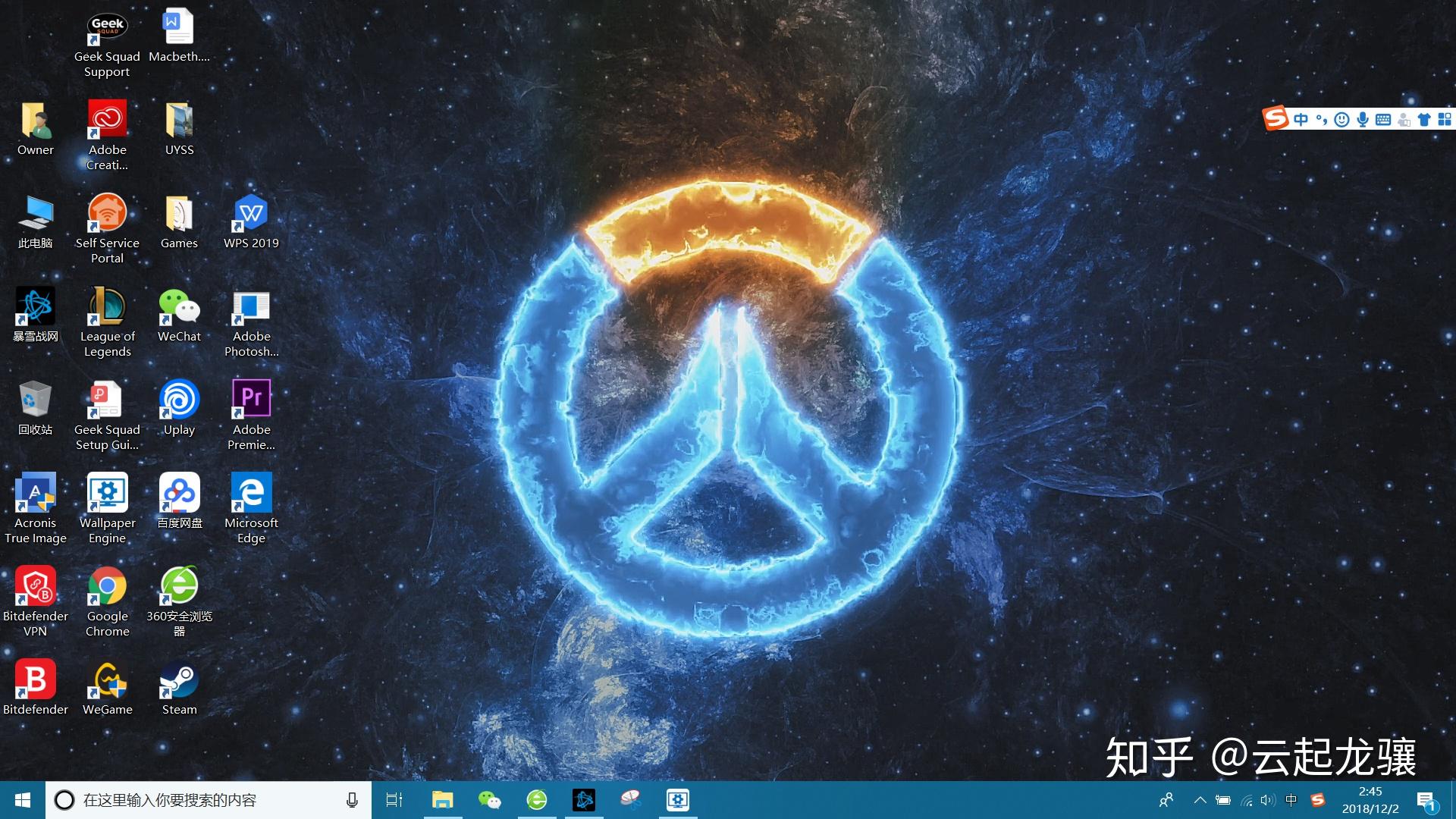Open the Sogou soft keyboard icon

point(1383,120)
